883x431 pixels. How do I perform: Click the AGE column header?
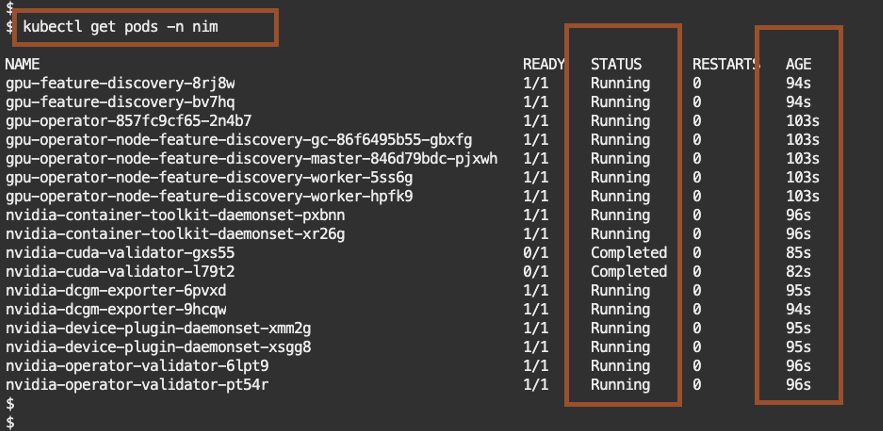click(799, 64)
